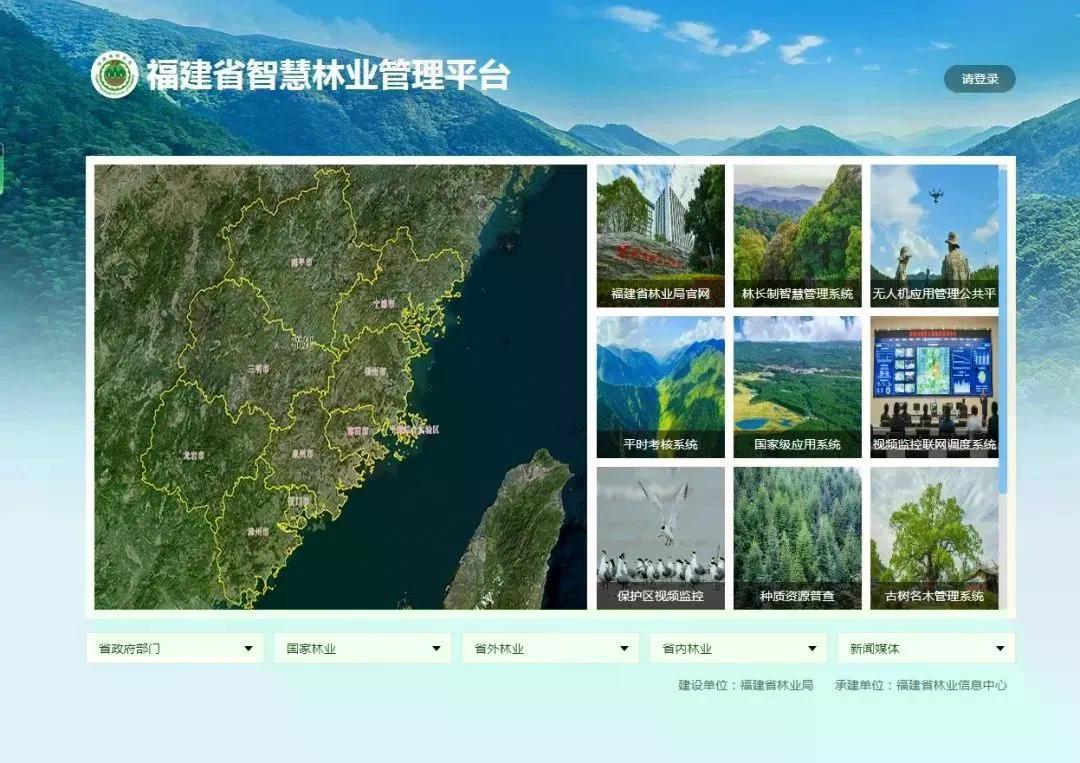Expand the 新闻媒体 dropdown
Viewport: 1080px width, 763px height.
[926, 648]
